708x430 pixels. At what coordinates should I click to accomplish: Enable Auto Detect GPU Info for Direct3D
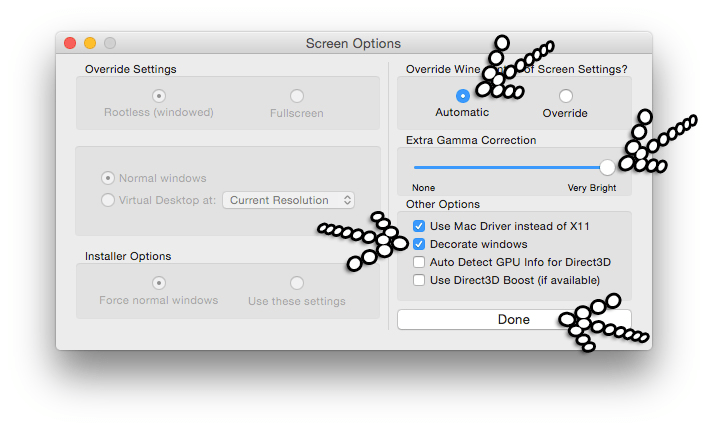tap(419, 262)
